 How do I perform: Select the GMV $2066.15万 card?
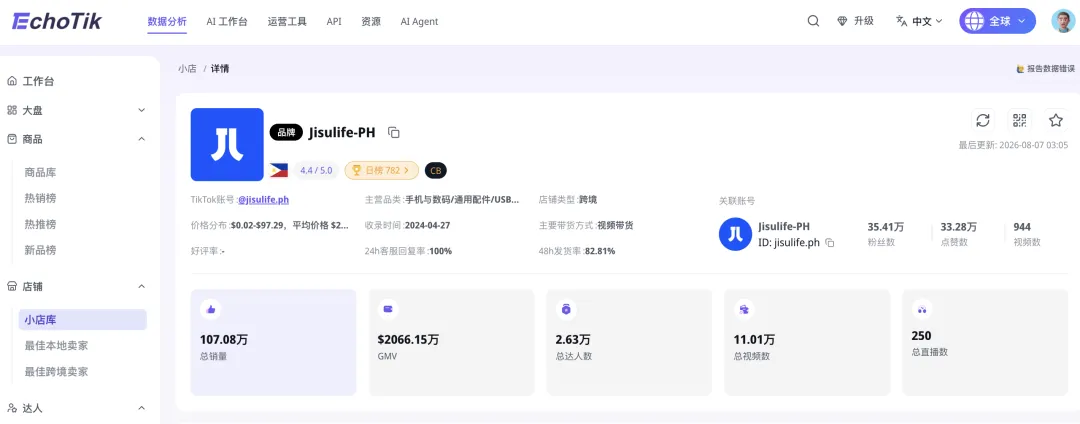point(452,343)
